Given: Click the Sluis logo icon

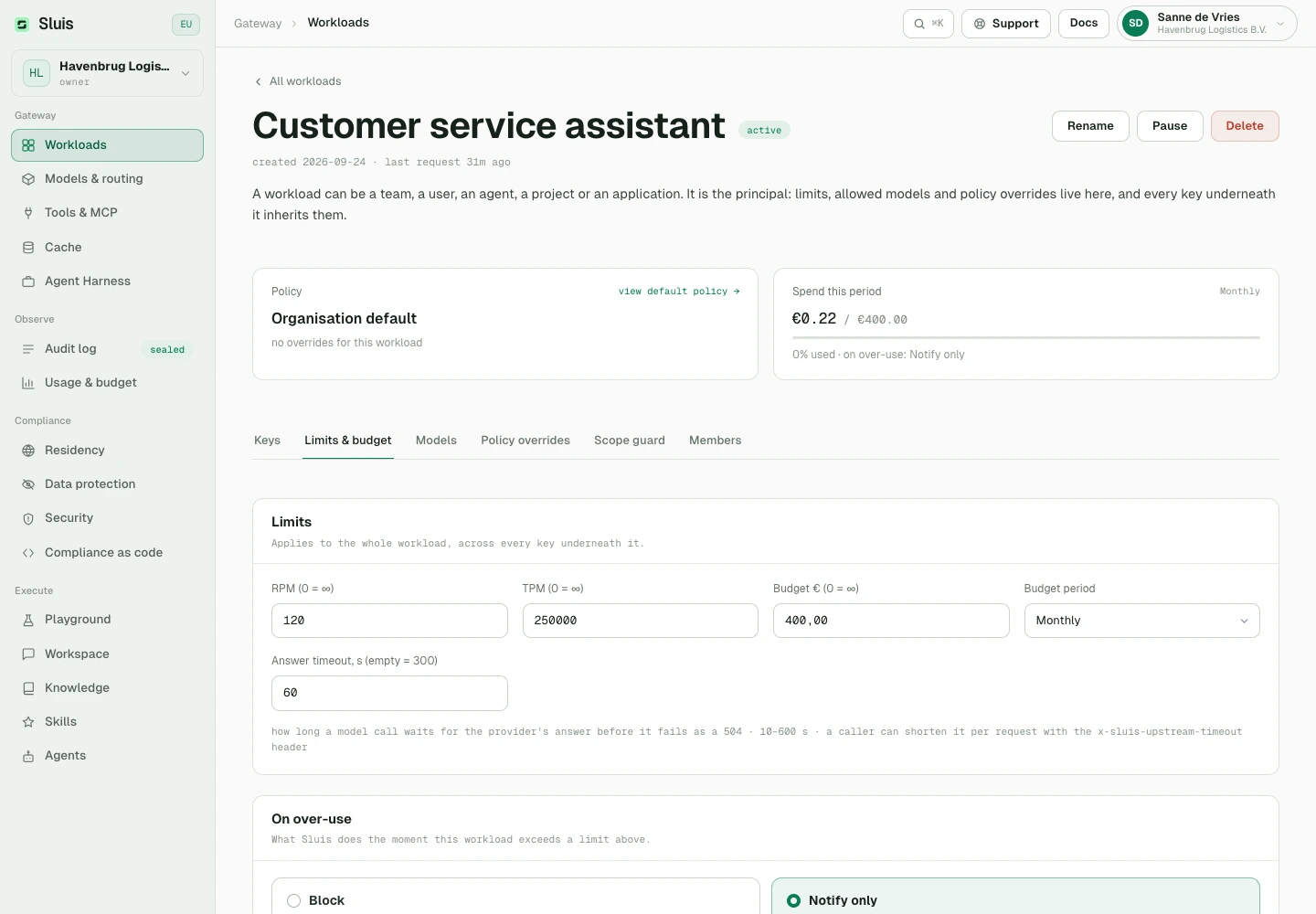Looking at the screenshot, I should [x=22, y=25].
